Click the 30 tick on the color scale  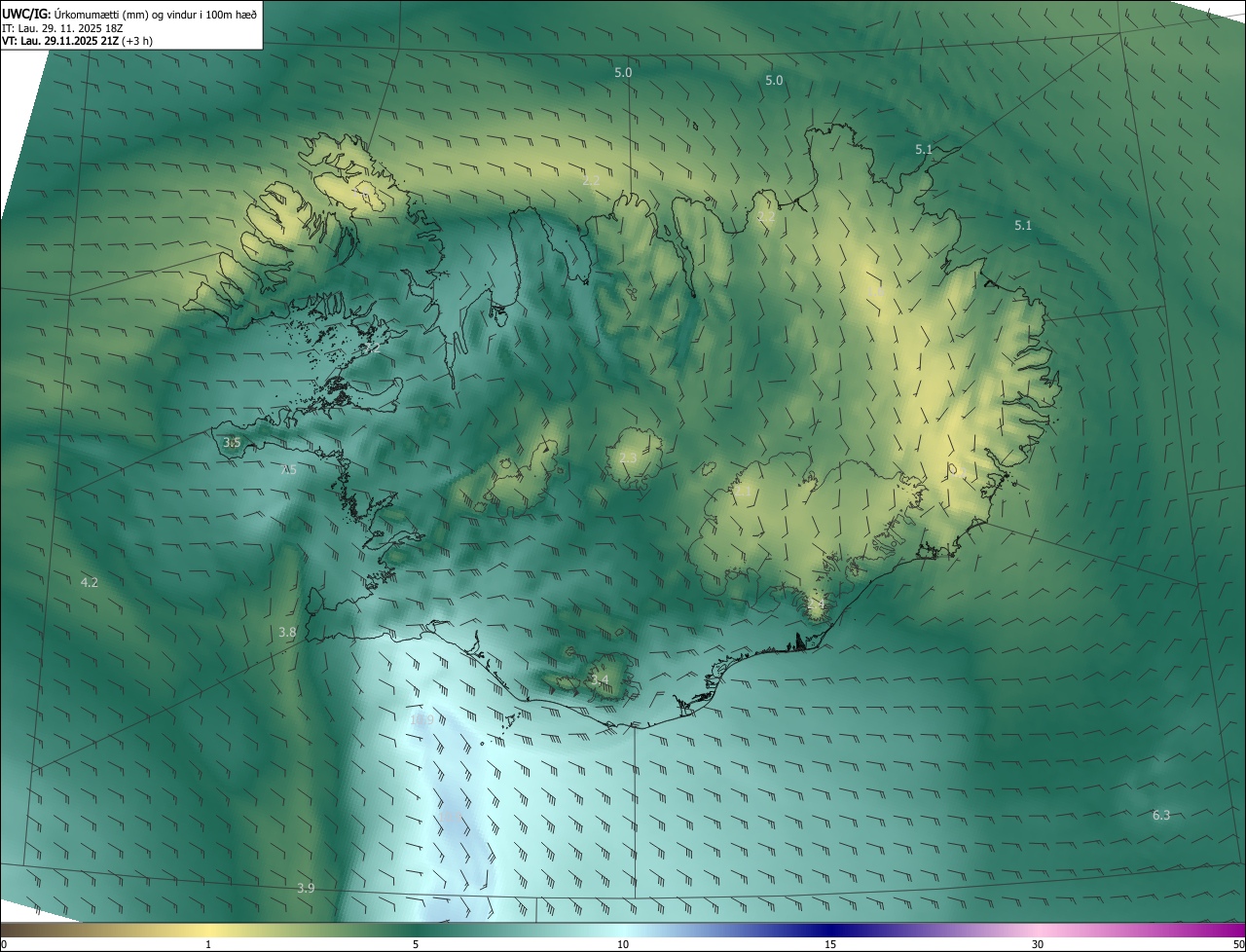tap(1038, 944)
